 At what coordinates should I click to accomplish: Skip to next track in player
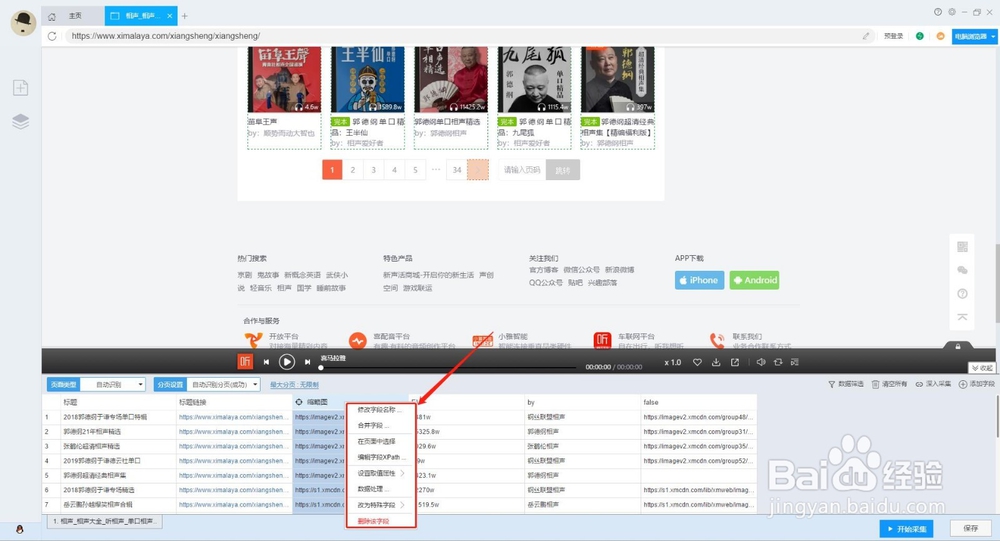tap(307, 362)
